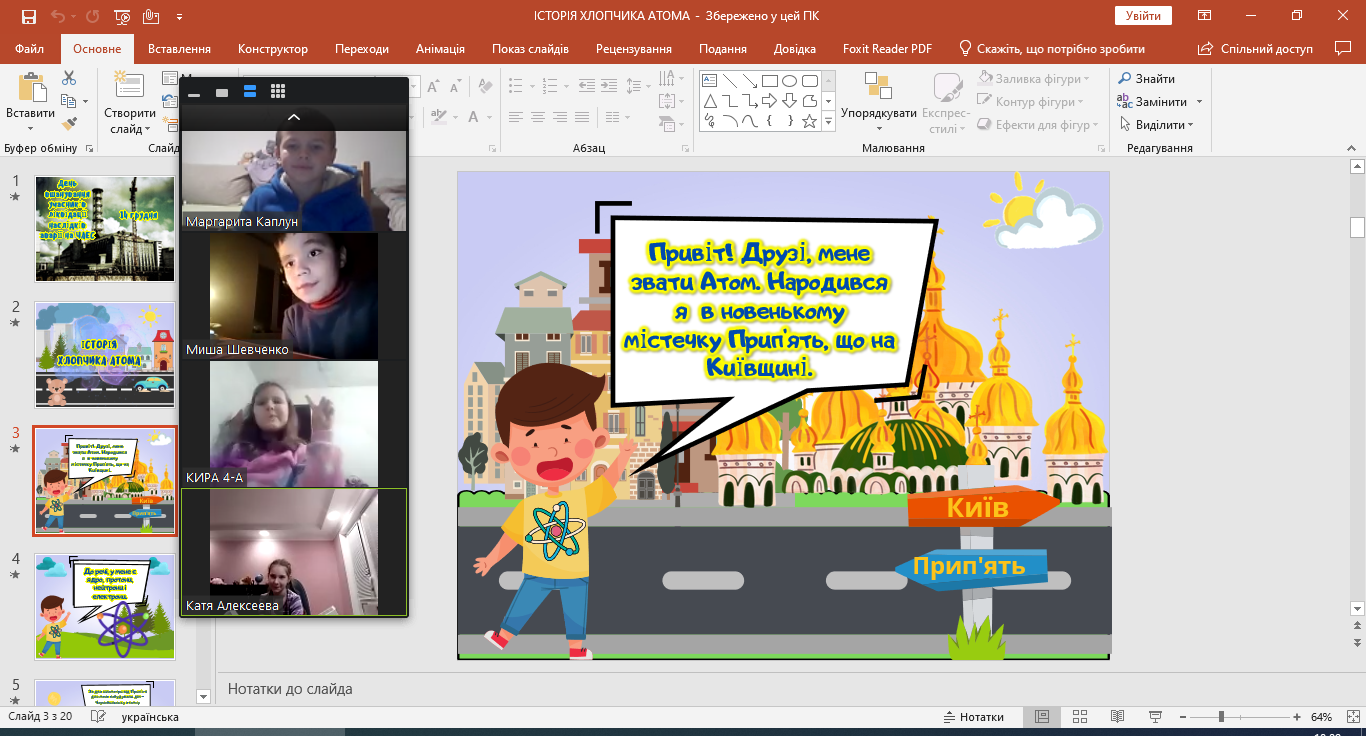Open the Показ слайдів ribbon tab
This screenshot has width=1366, height=736.
click(x=530, y=49)
